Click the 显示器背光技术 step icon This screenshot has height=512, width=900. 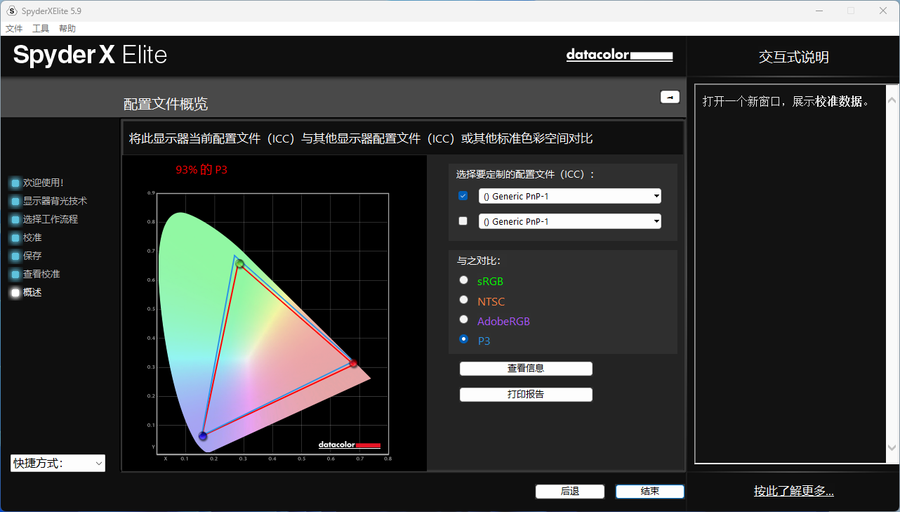[15, 201]
